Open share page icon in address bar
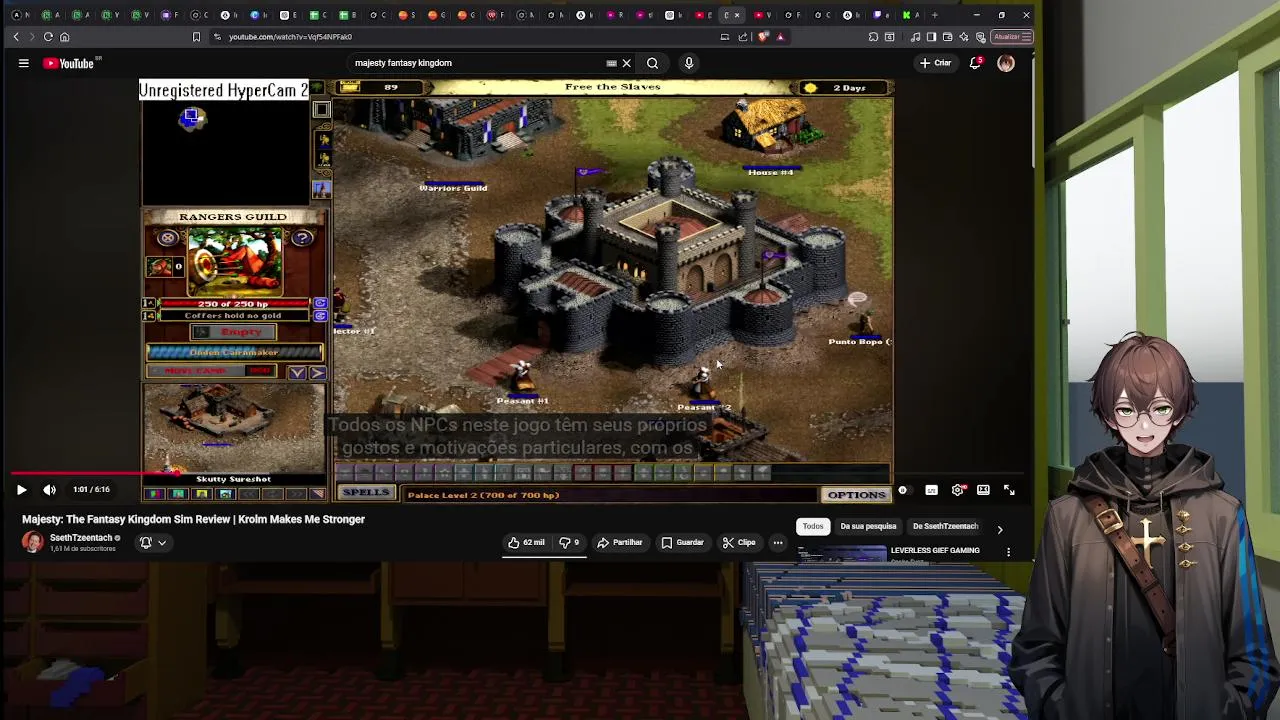Screen dimensions: 1280x720 pos(743,37)
